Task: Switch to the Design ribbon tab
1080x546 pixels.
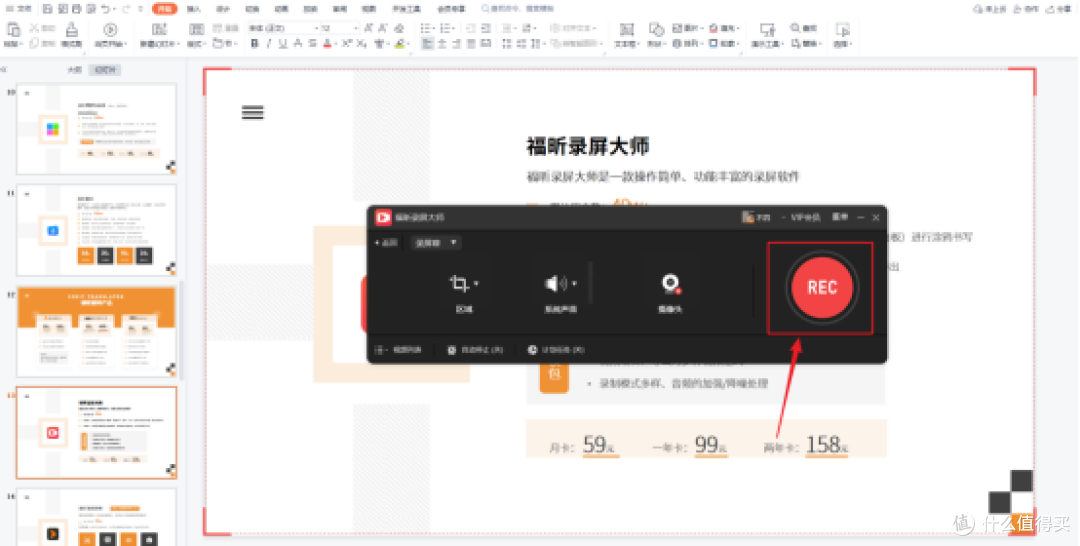Action: (223, 9)
